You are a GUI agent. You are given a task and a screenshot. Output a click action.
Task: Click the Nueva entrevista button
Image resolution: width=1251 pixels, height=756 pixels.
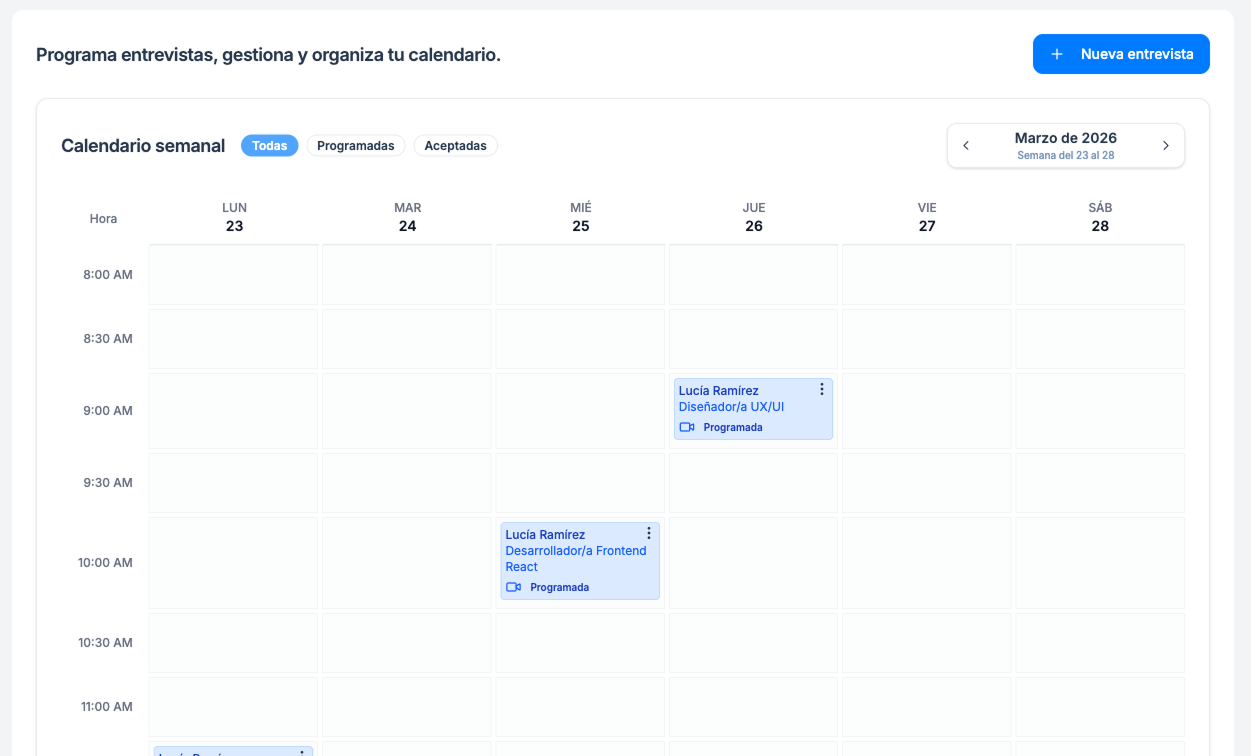(1121, 54)
